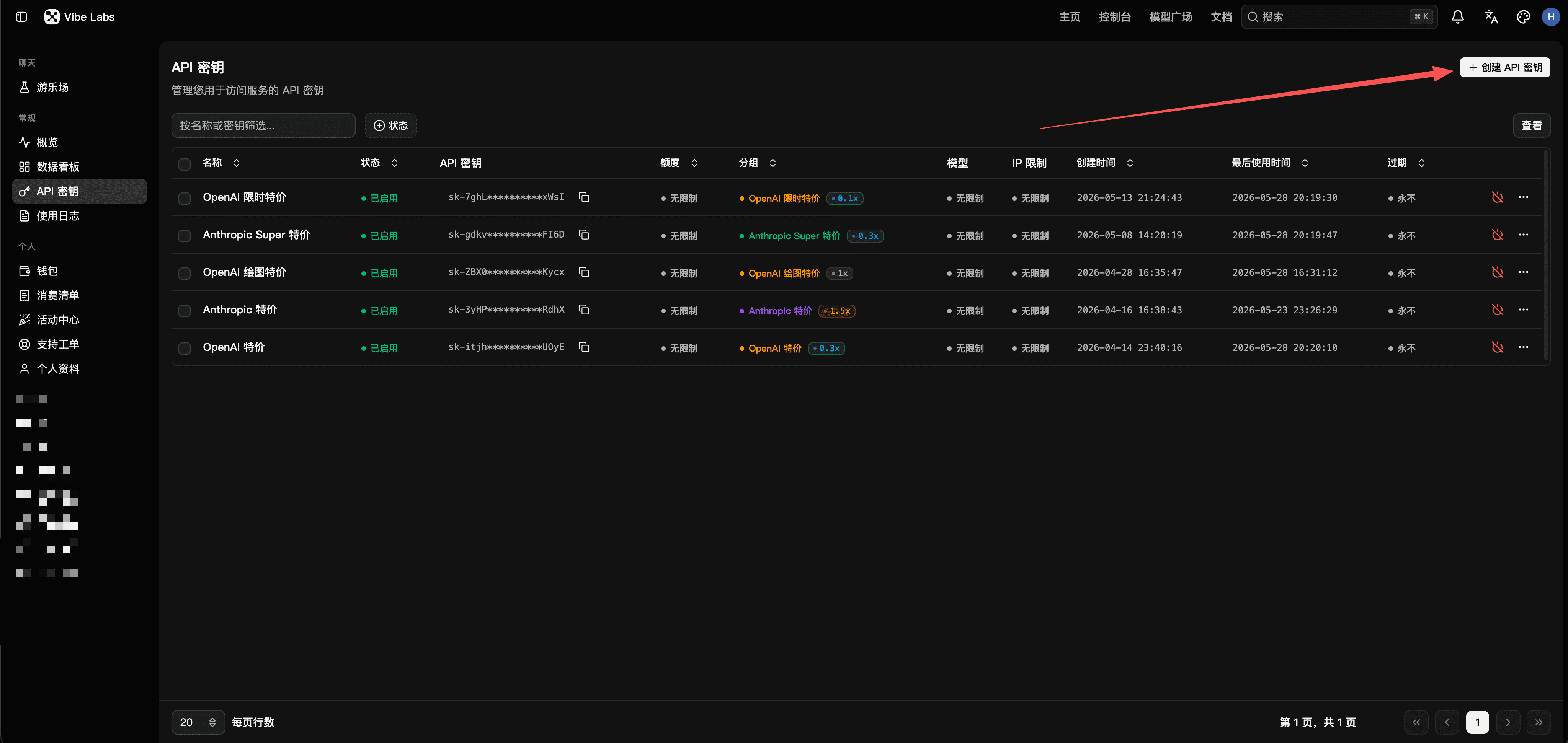Disable the Anthropic 特价 key
1568x743 pixels.
1498,310
